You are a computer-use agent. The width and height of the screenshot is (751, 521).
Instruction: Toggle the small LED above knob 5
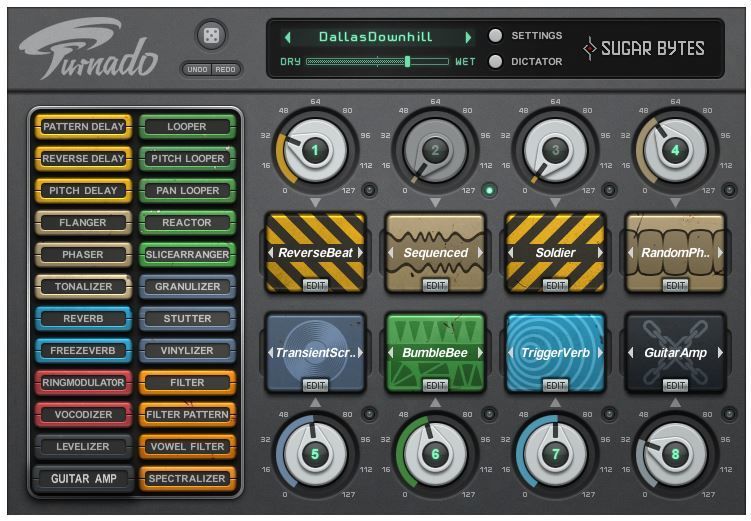click(x=369, y=414)
